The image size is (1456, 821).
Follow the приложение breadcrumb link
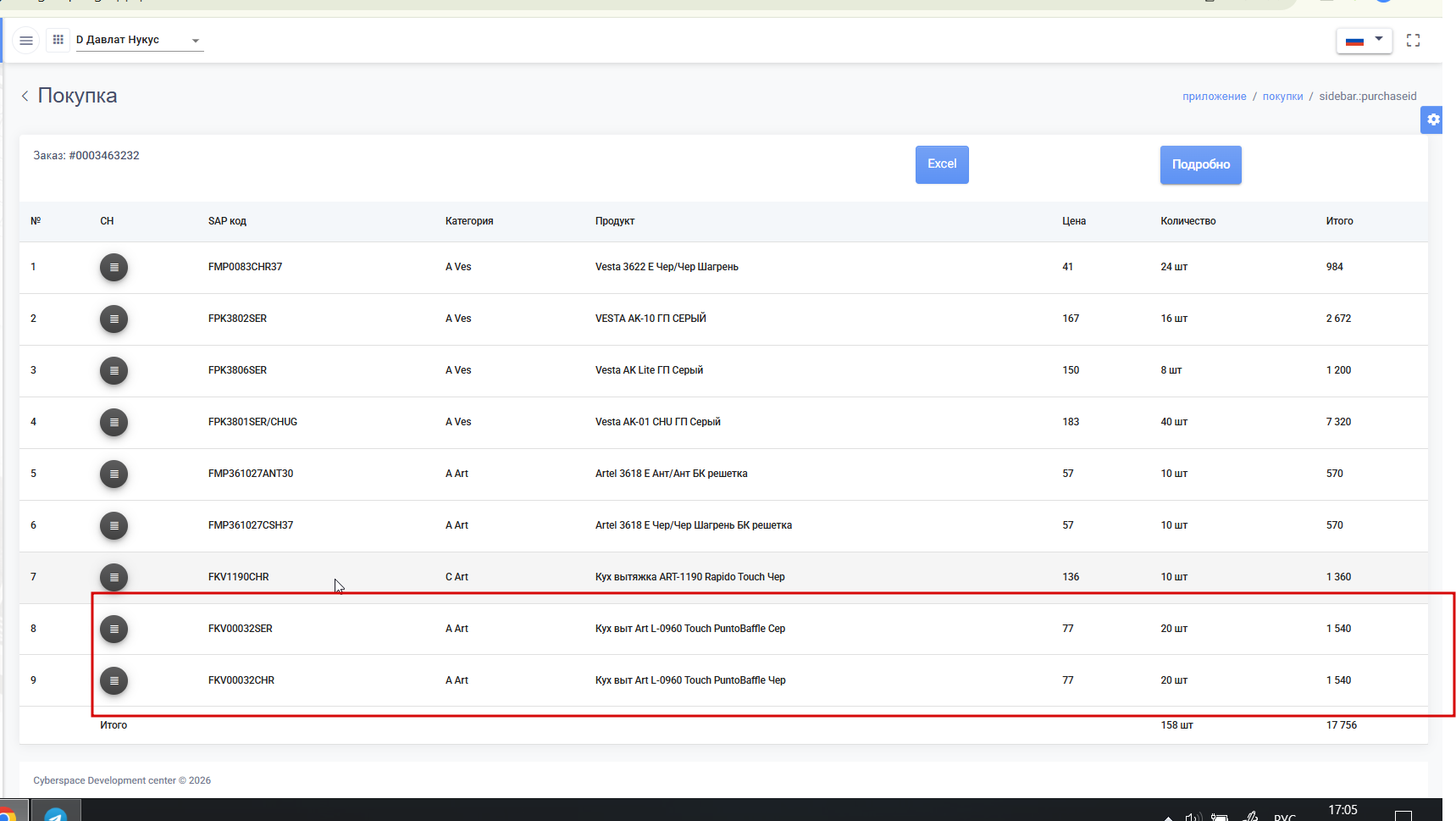[x=1214, y=97]
